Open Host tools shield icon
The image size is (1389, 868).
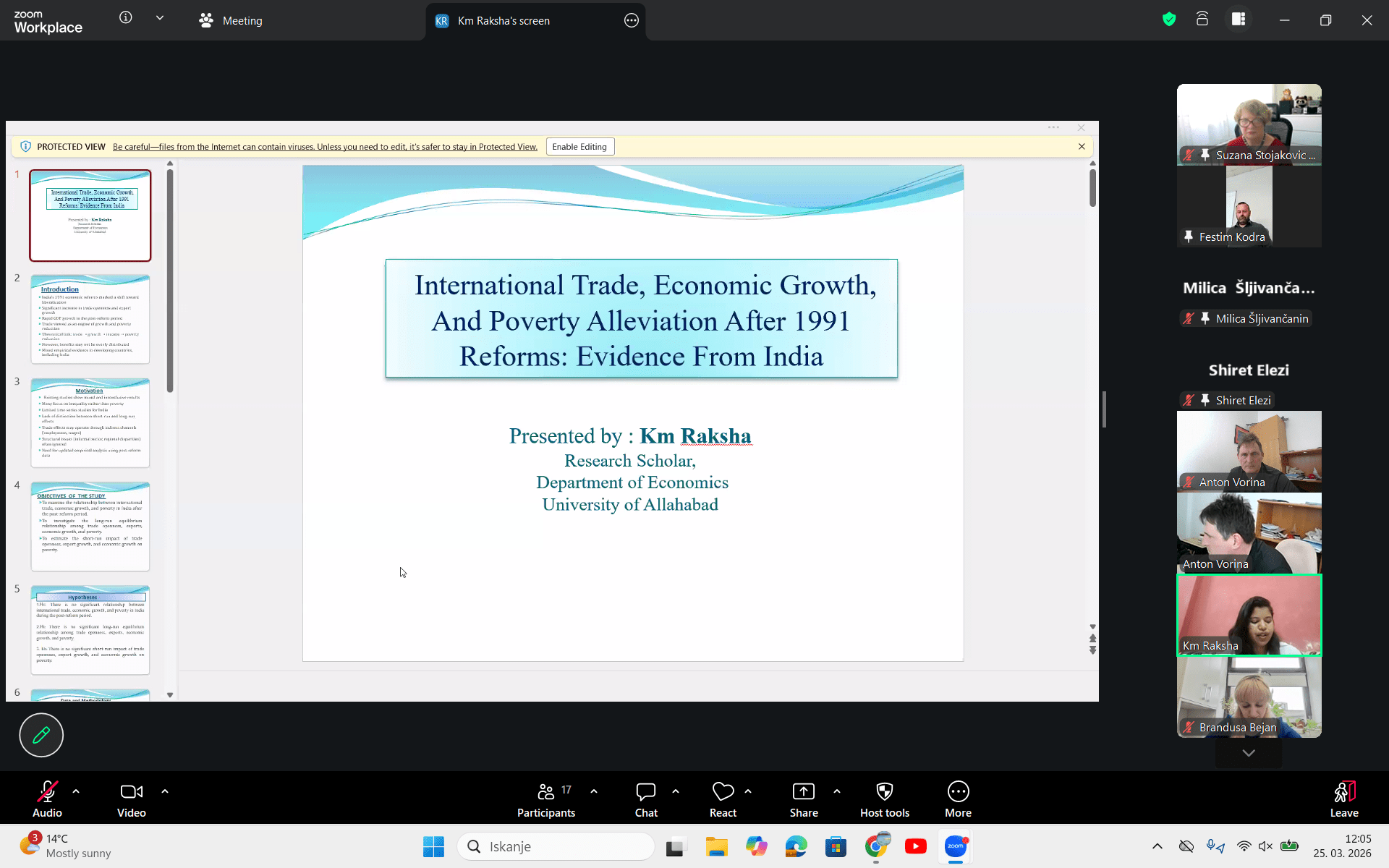tap(884, 792)
